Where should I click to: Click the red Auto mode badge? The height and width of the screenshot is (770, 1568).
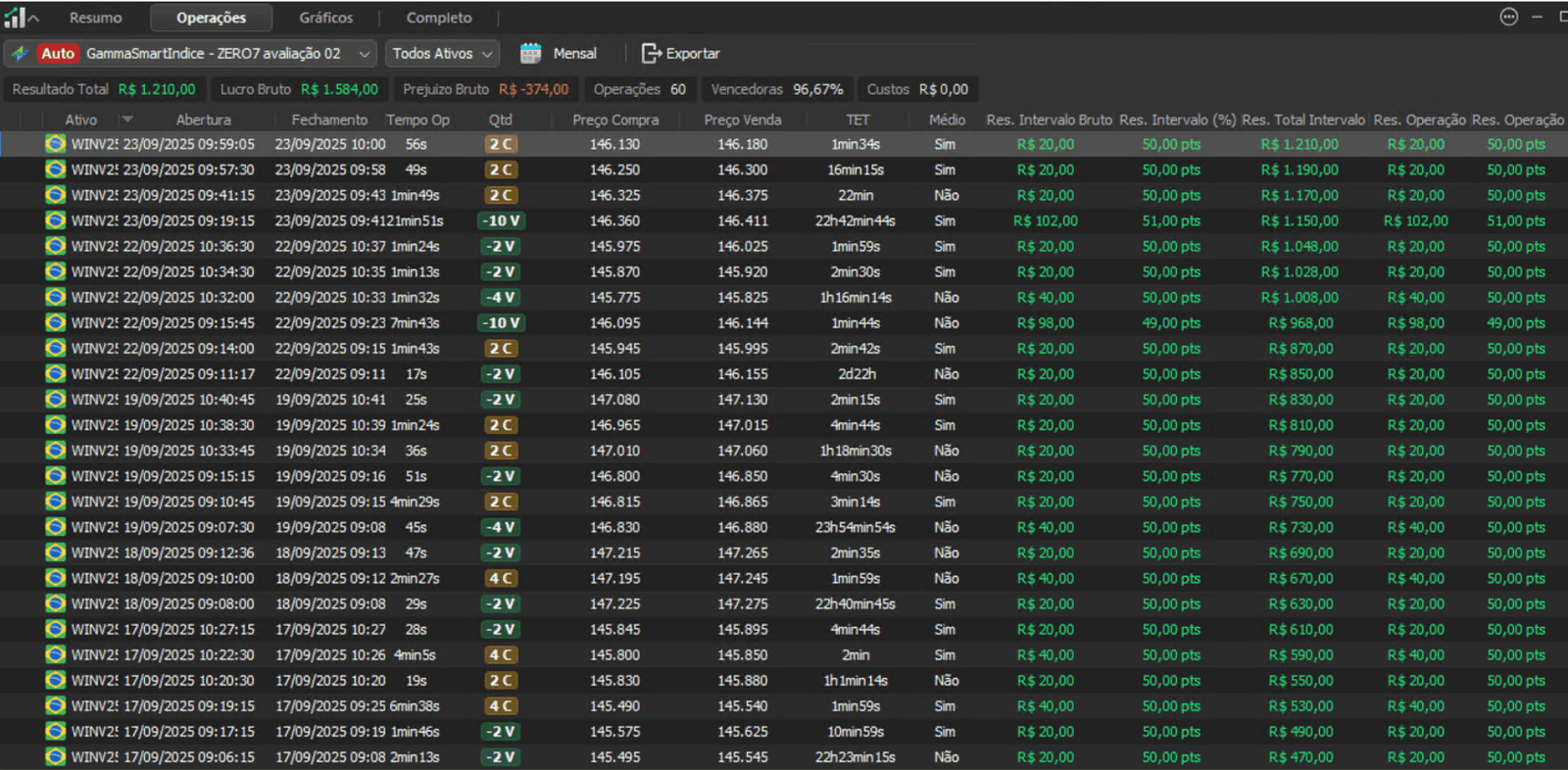pyautogui.click(x=57, y=53)
